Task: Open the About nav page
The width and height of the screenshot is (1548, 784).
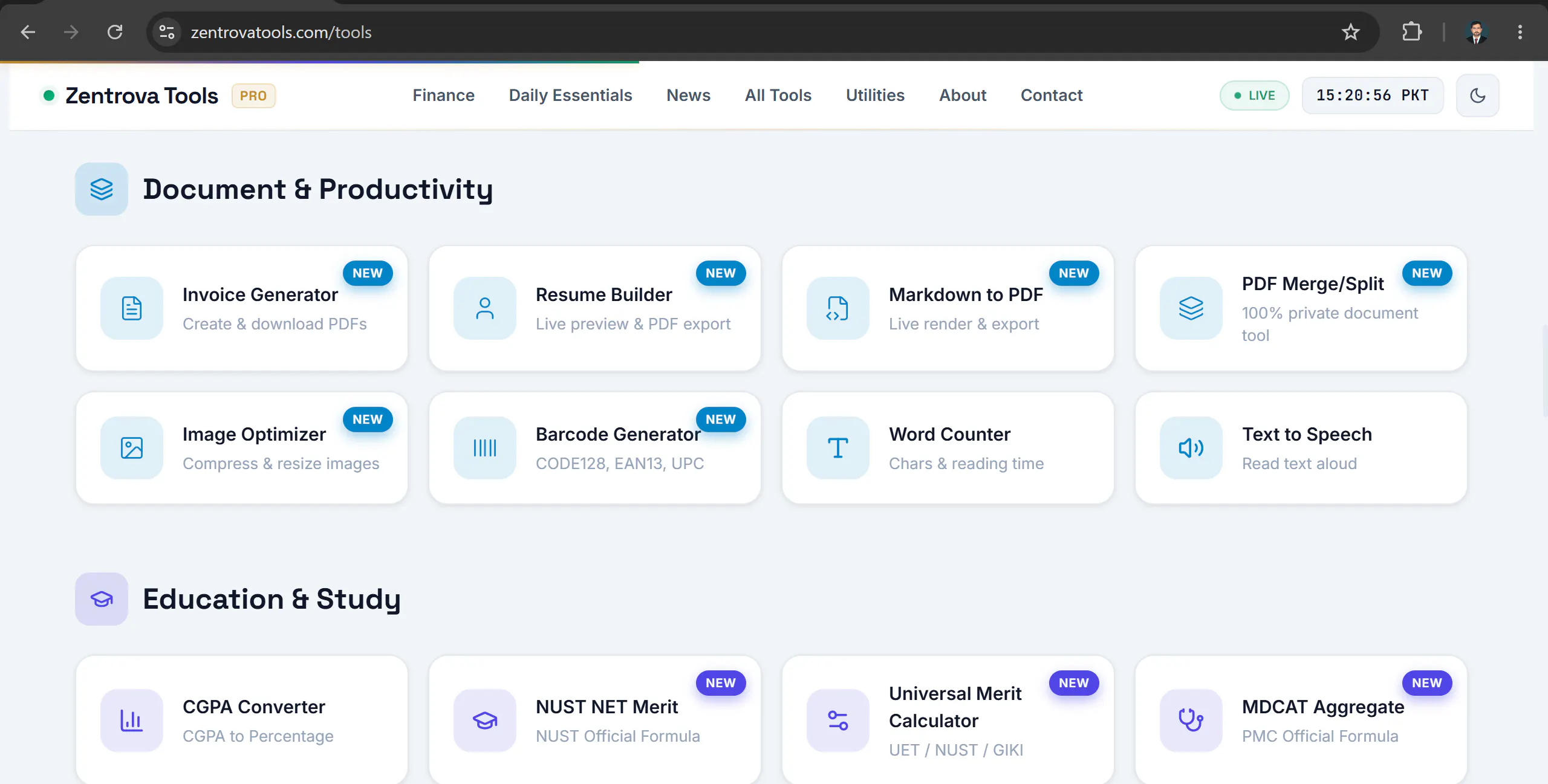Action: click(x=963, y=96)
